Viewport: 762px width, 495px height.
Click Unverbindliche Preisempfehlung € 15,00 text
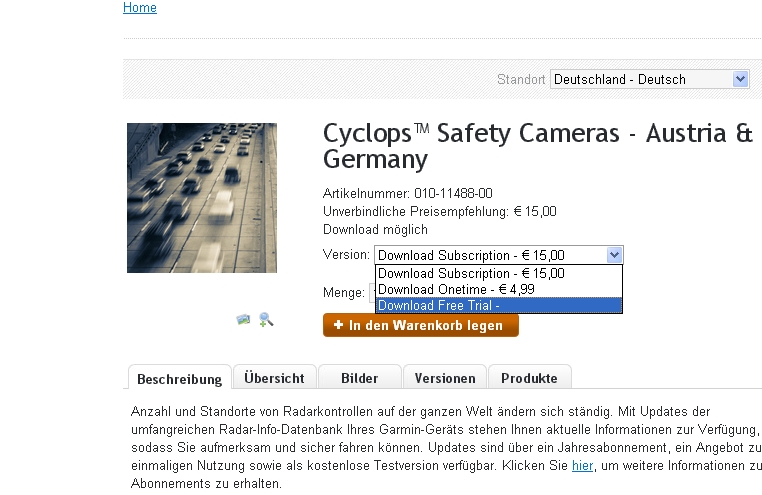[x=440, y=211]
